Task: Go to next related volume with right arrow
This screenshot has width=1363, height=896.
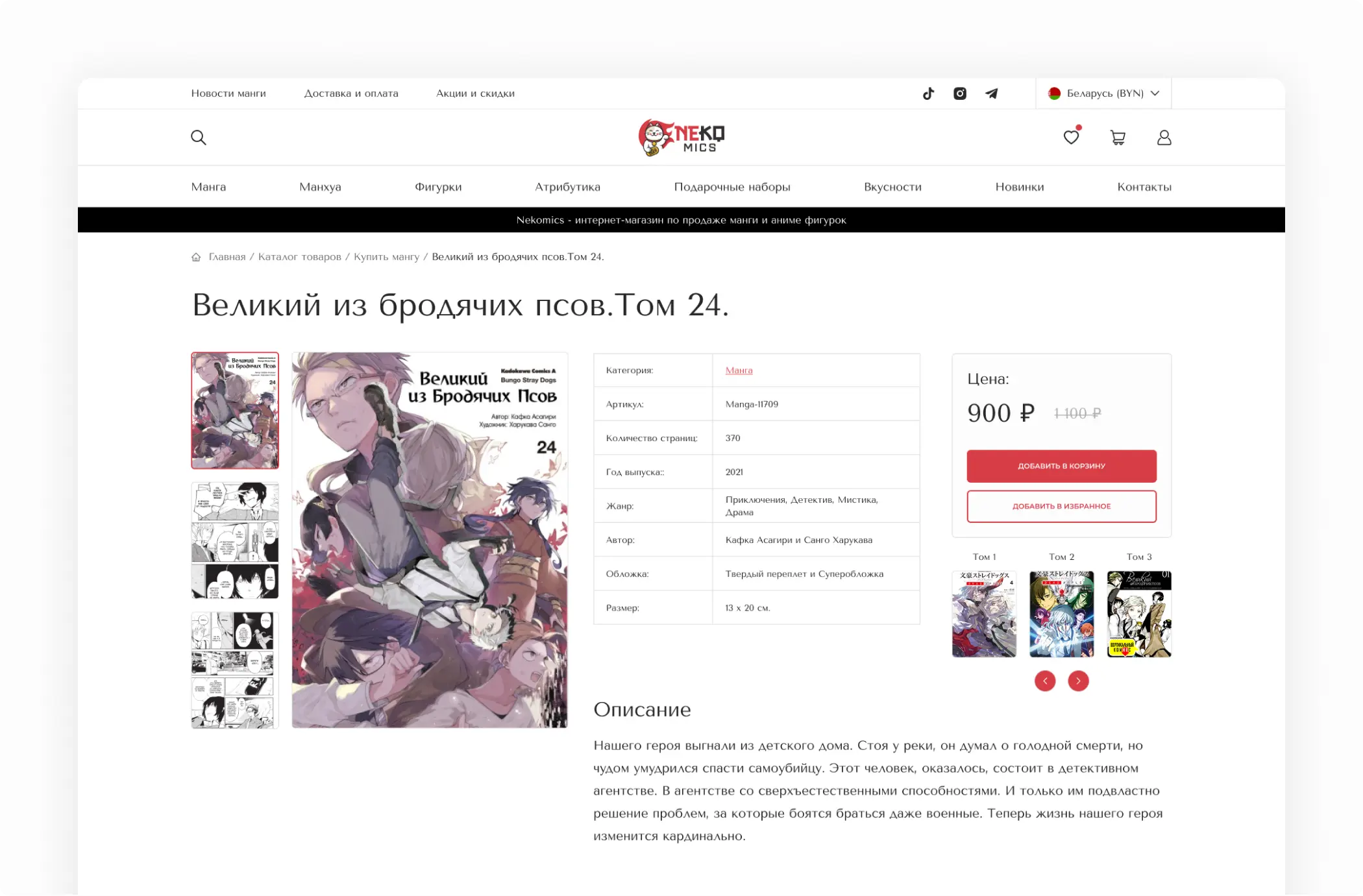Action: [1078, 681]
